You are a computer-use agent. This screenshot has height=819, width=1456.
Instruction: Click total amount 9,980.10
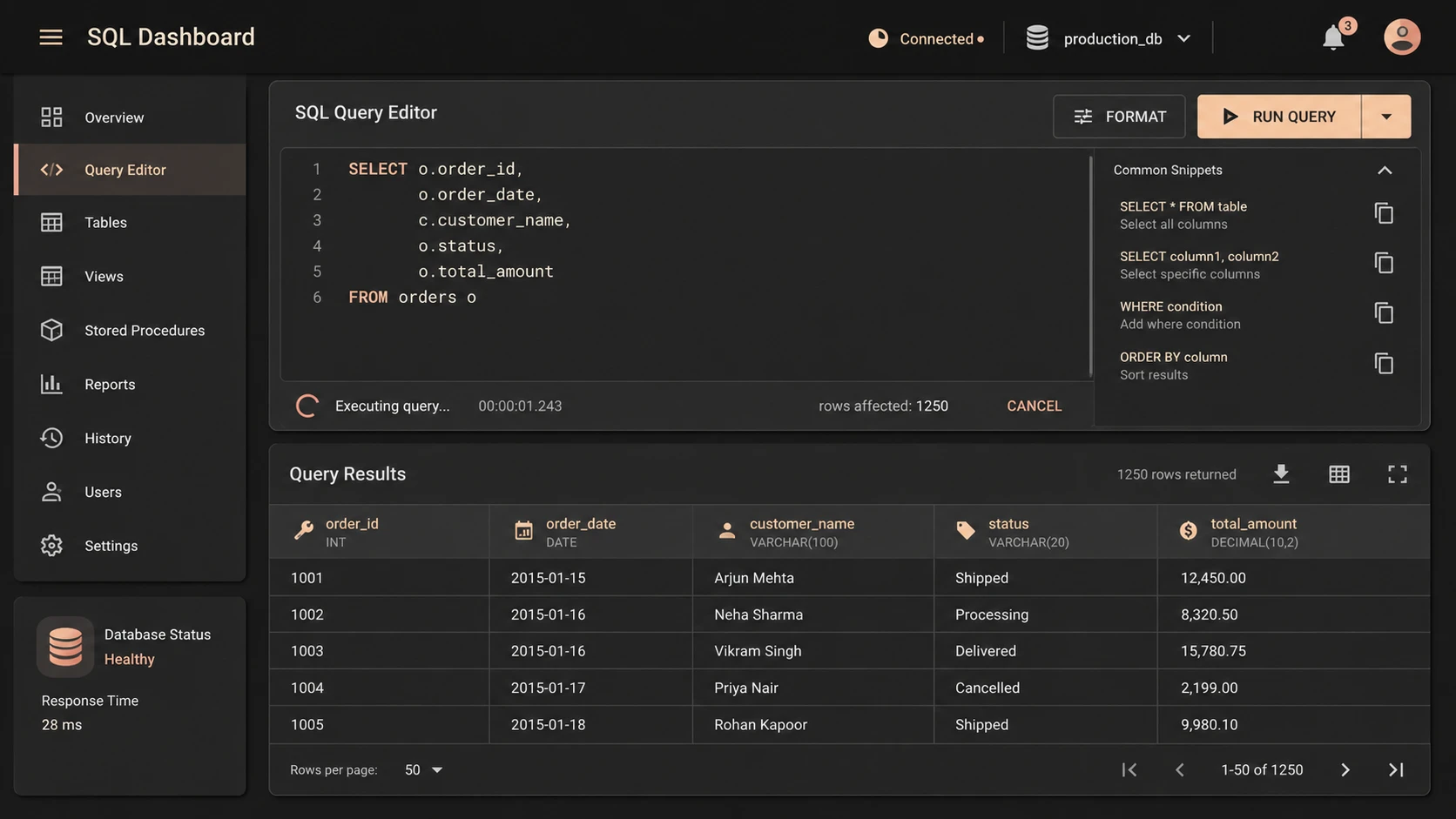click(x=1209, y=724)
